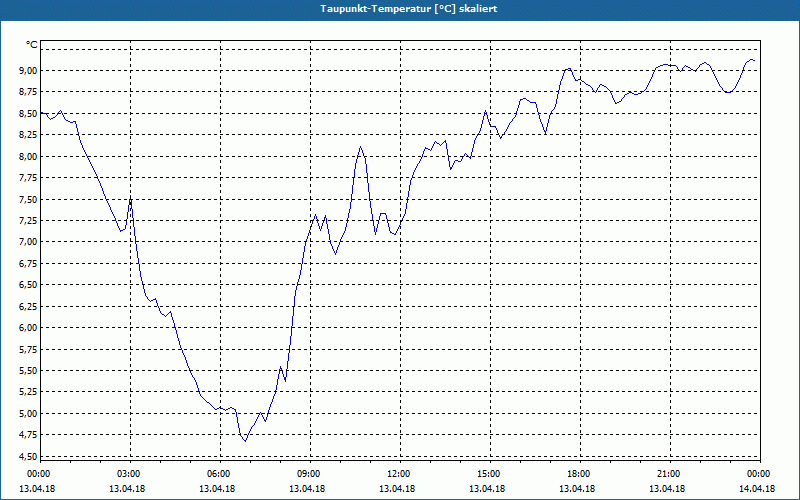Click the '5,50' y-axis value
This screenshot has height=500, width=800.
29,370
